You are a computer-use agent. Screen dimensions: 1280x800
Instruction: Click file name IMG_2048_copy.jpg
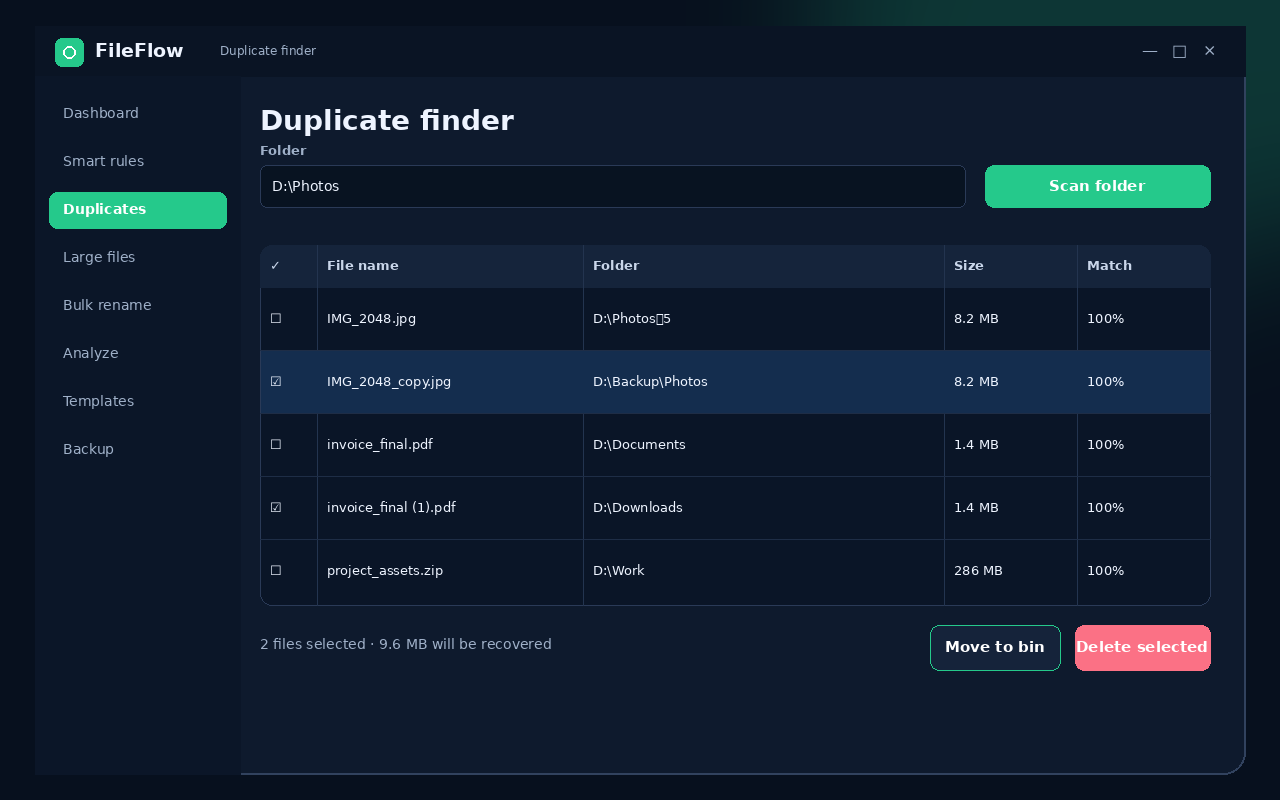(389, 382)
